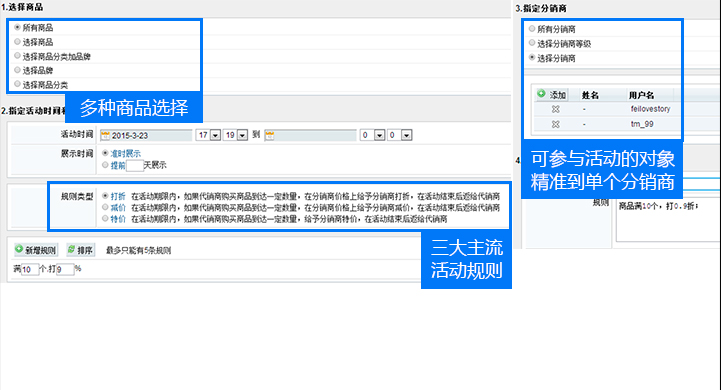
Task: Expand start hour dropdown showing 17
Action: tap(215, 135)
